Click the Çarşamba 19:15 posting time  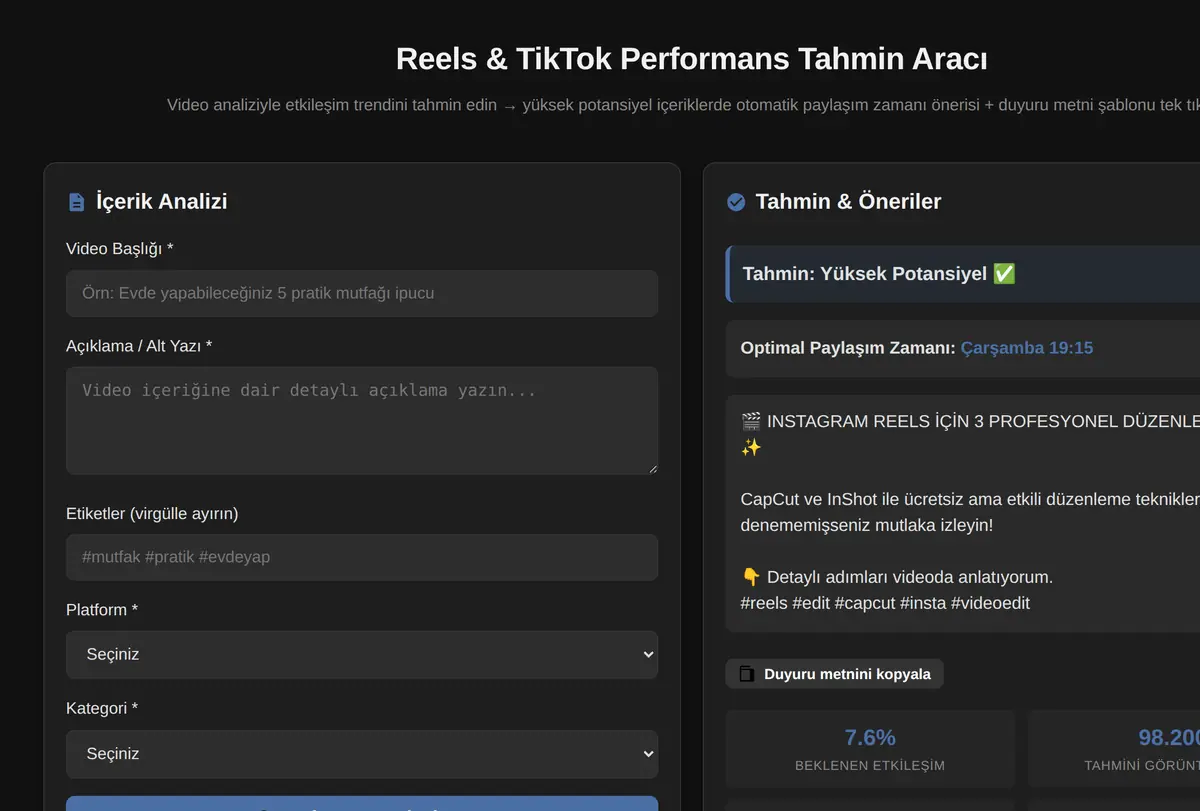[1027, 348]
